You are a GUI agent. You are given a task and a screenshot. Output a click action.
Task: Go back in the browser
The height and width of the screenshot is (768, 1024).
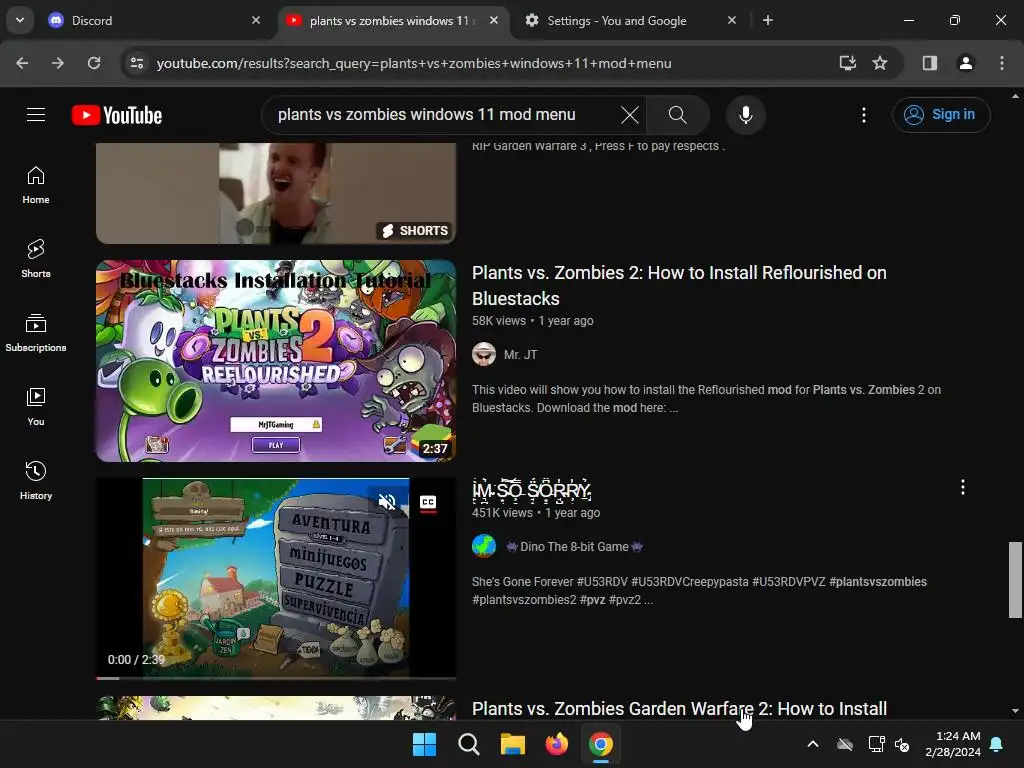coord(22,63)
